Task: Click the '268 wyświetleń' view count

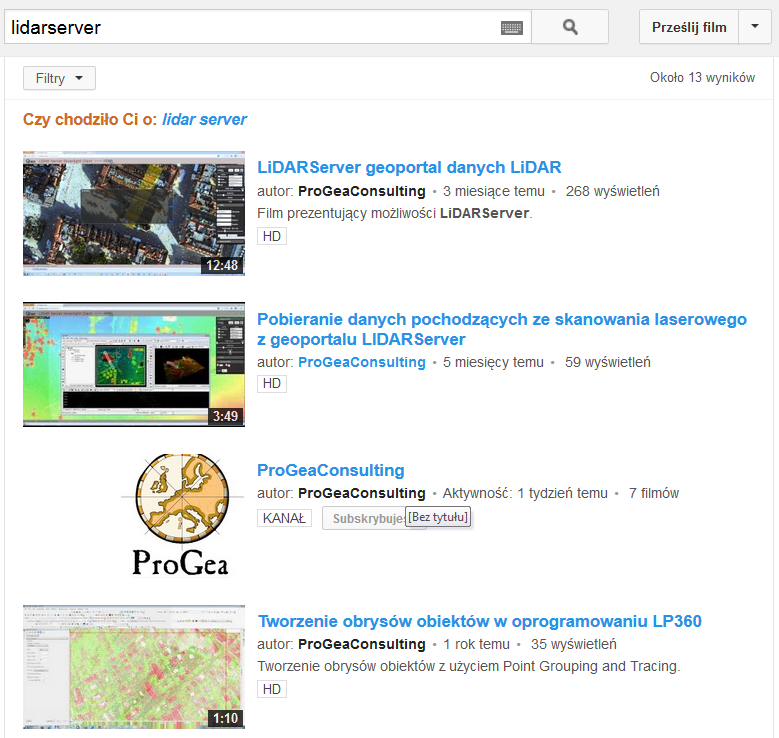Action: coord(613,191)
